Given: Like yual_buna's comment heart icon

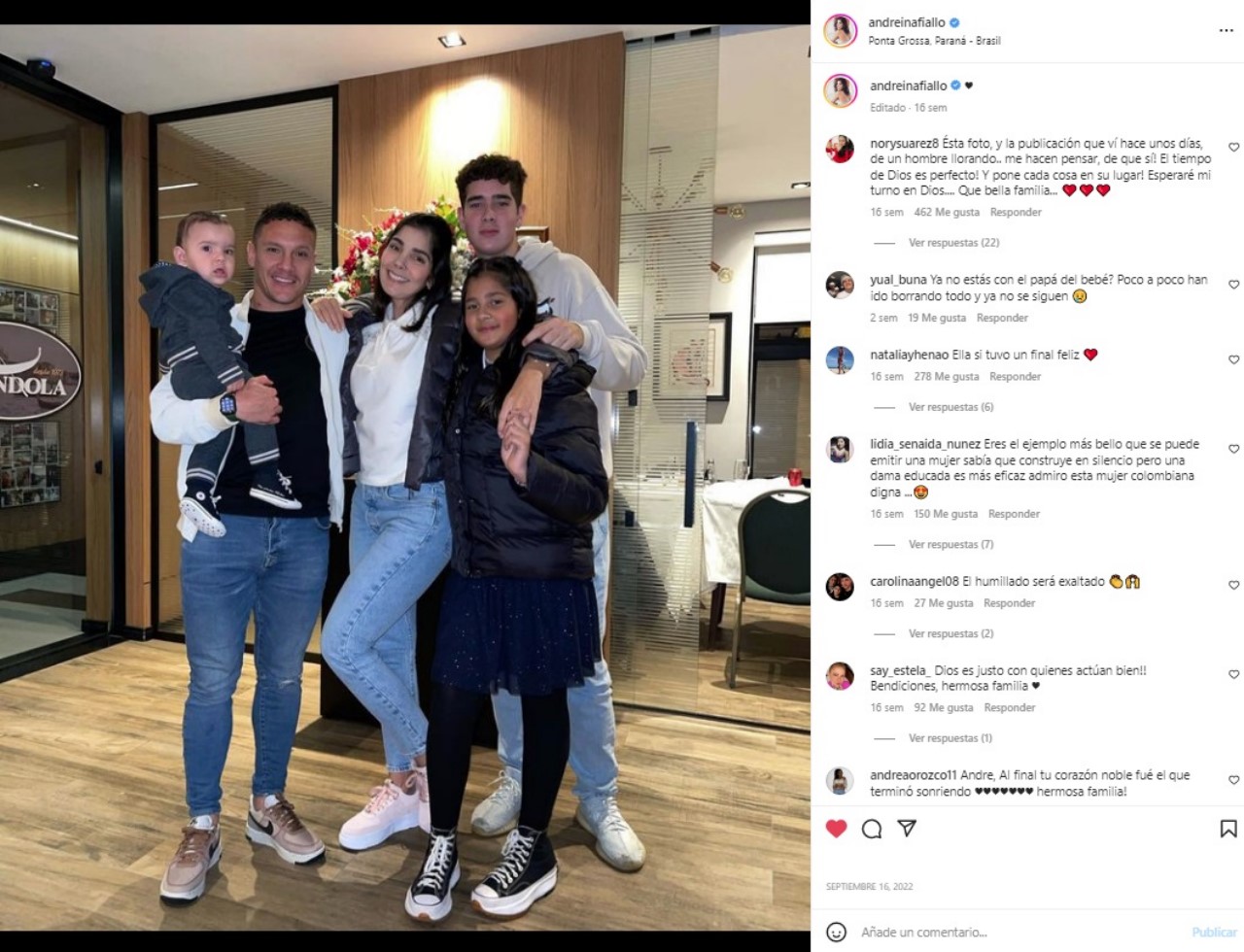Looking at the screenshot, I should click(1233, 285).
